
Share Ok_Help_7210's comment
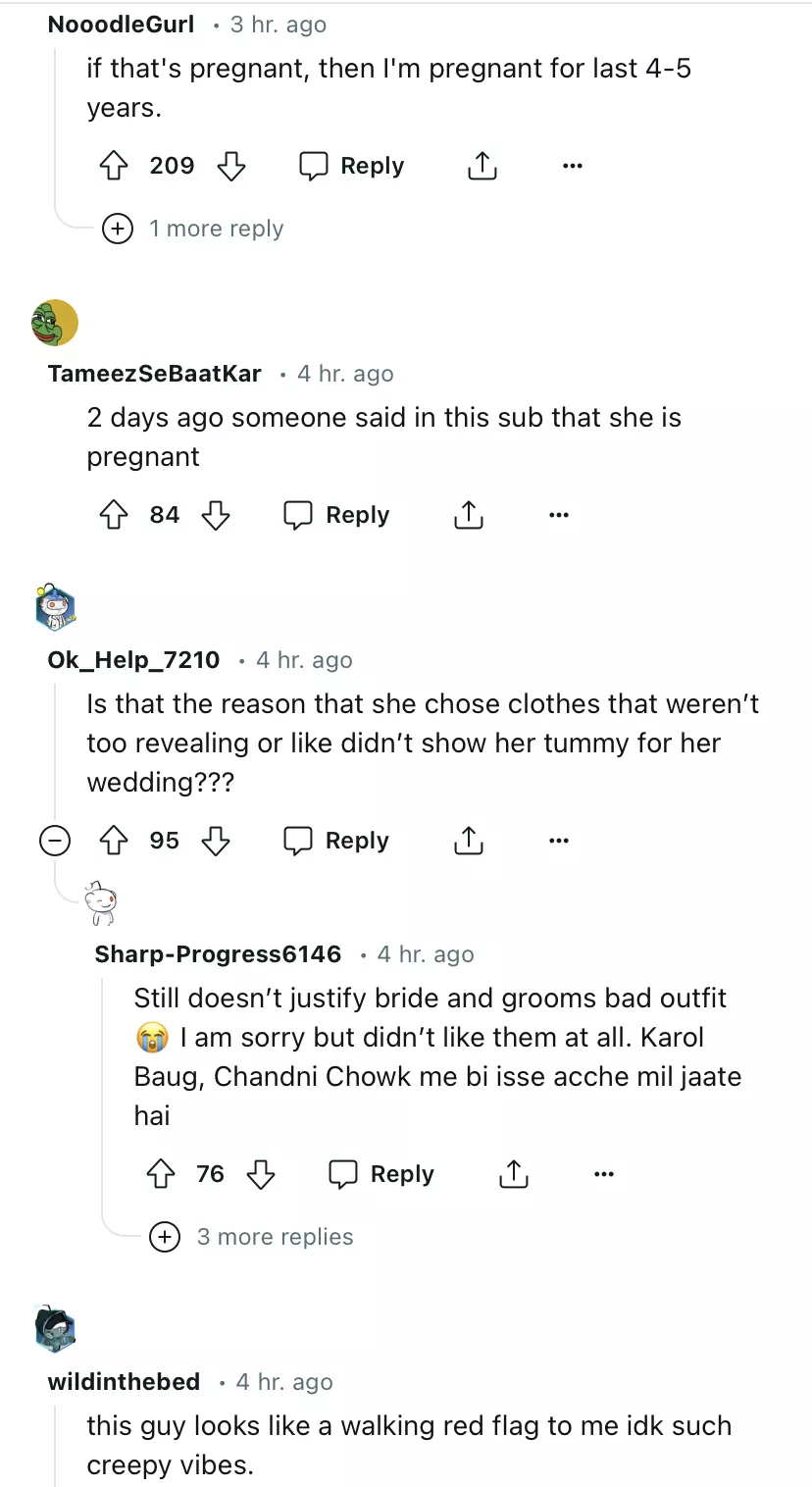pos(469,841)
